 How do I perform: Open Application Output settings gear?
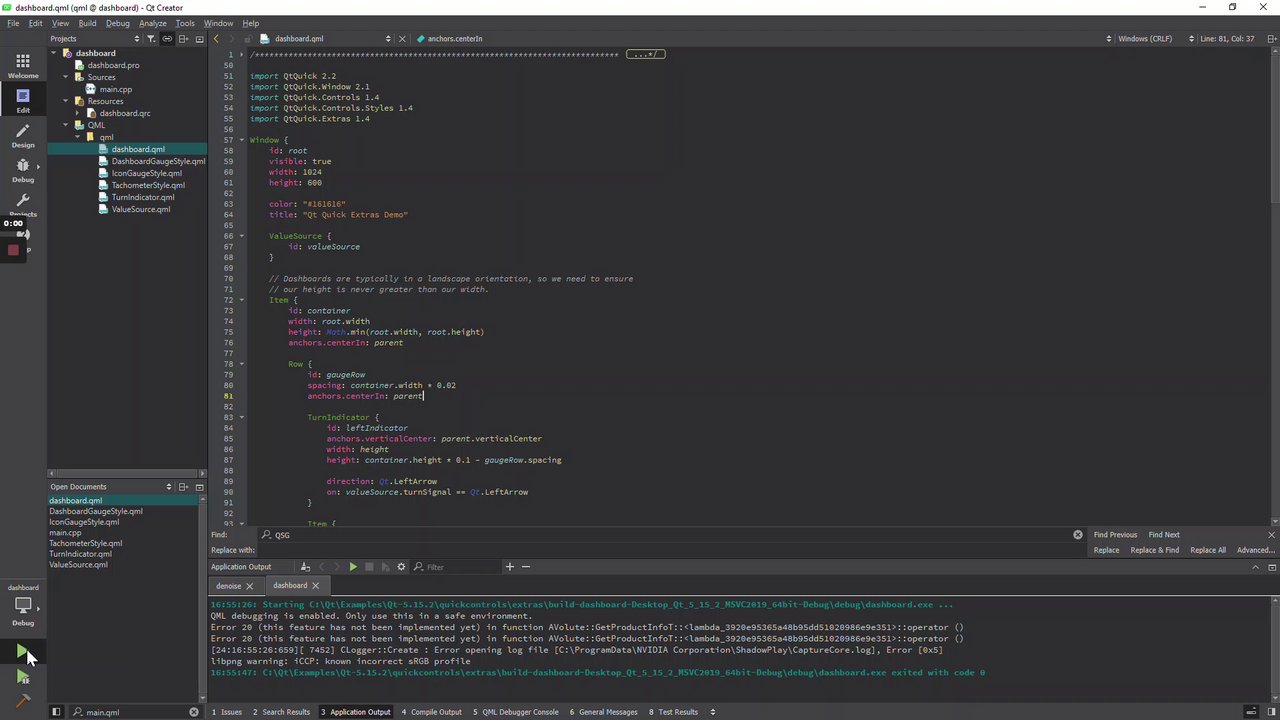pyautogui.click(x=401, y=567)
